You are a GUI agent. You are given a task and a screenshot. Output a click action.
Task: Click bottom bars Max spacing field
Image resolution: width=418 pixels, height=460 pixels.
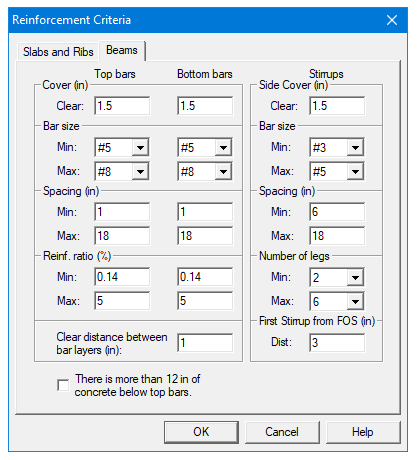point(205,236)
